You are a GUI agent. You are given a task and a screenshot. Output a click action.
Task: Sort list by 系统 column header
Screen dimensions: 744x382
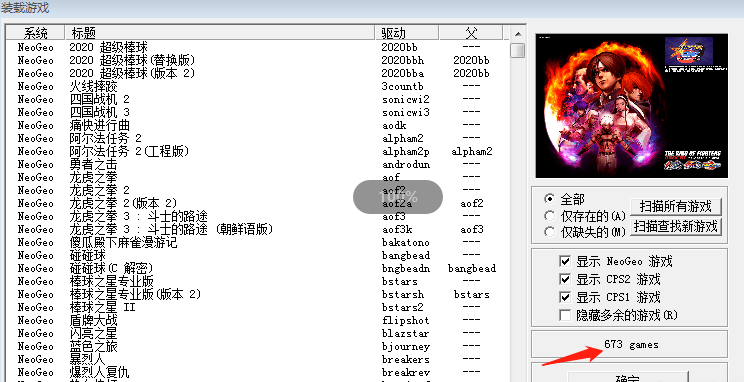pyautogui.click(x=35, y=33)
